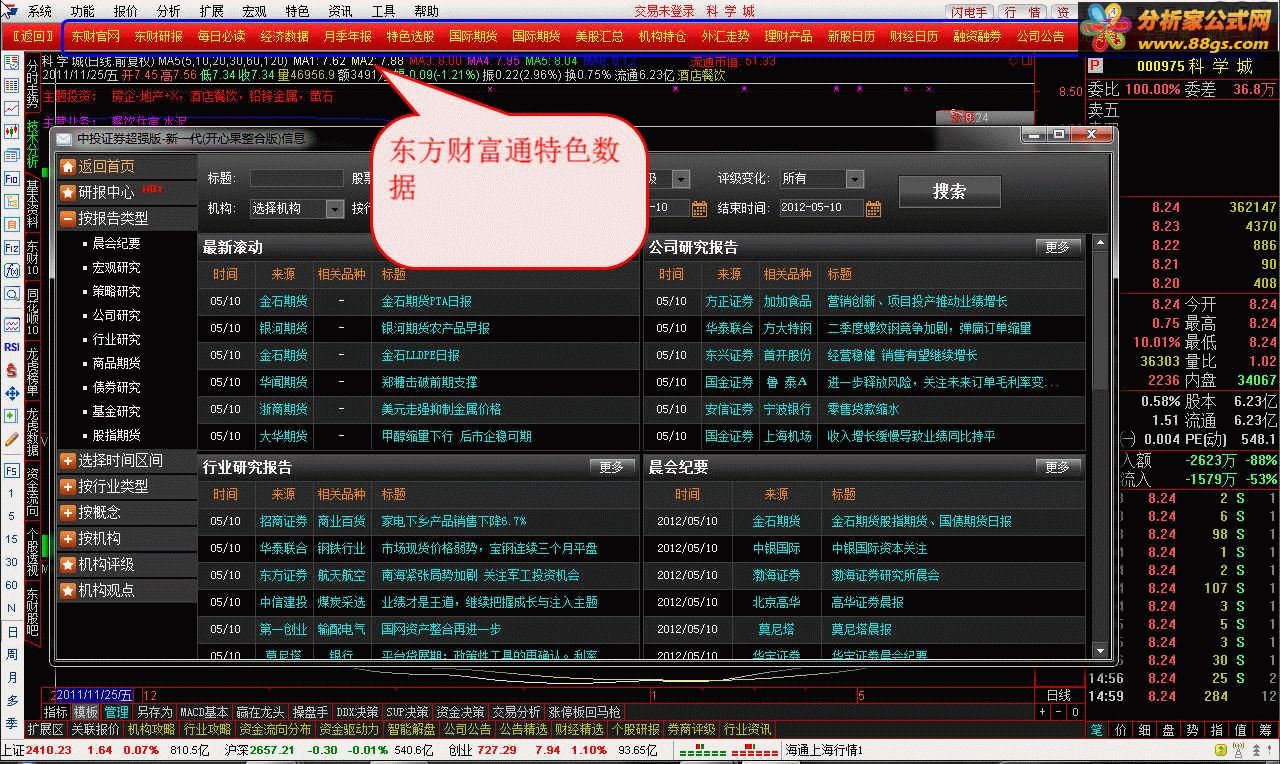The image size is (1280, 764).
Task: Click the 指标 tab below chart
Action: pos(56,712)
